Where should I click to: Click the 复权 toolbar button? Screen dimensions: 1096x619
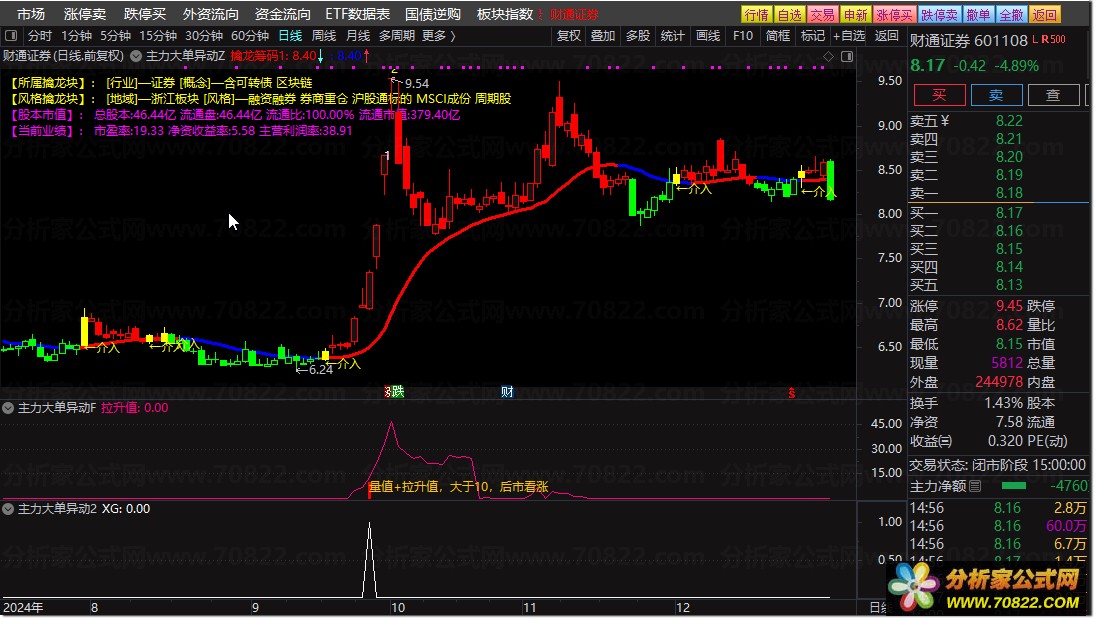[x=569, y=35]
